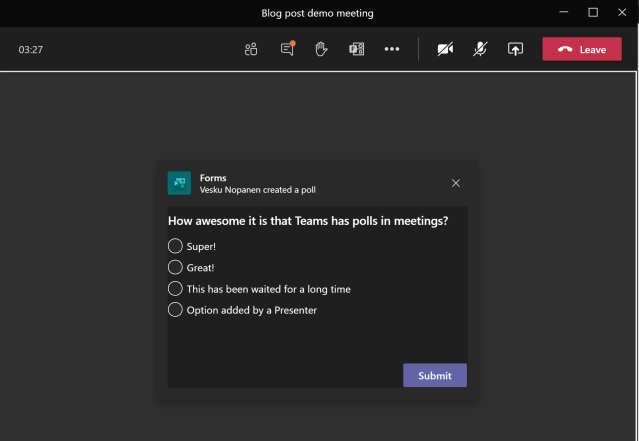Turn on the camera
This screenshot has height=441, width=639.
[x=445, y=49]
